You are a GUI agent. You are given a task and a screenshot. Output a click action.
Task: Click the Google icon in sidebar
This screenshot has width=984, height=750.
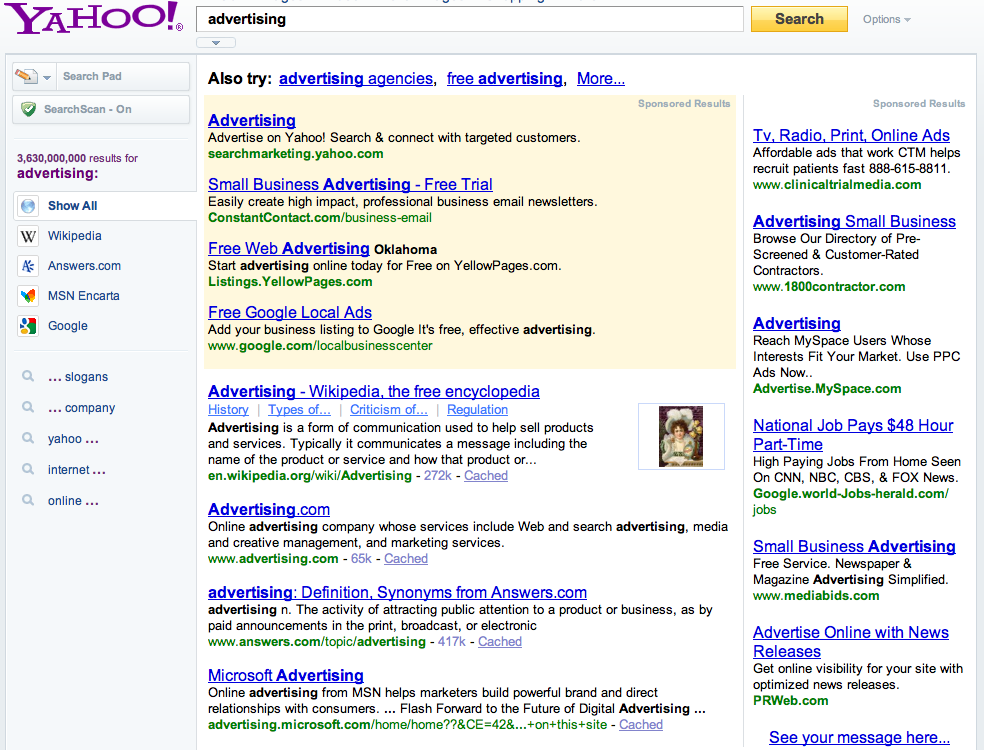(28, 326)
